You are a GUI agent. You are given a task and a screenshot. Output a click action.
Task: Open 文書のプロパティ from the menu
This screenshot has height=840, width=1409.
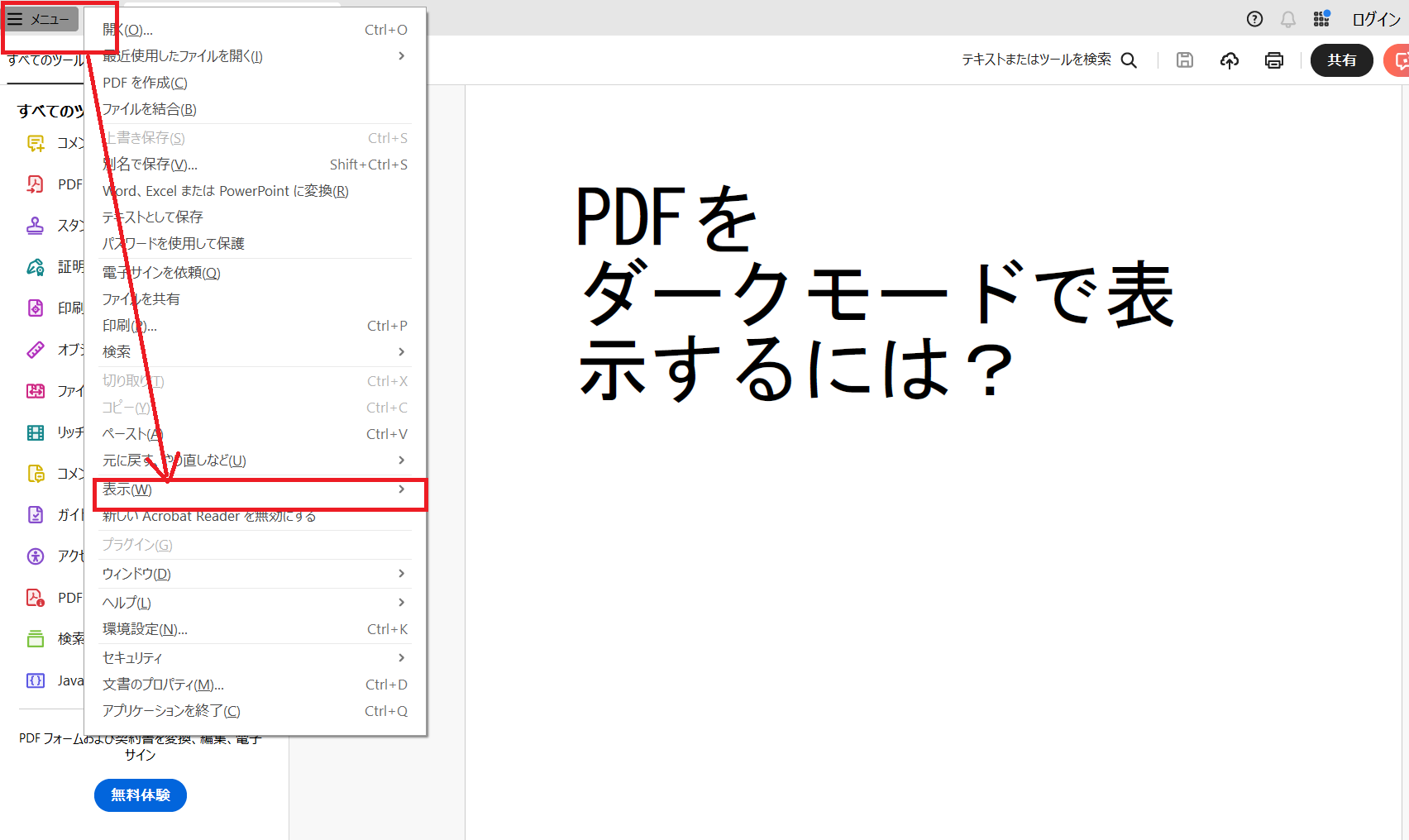click(x=161, y=684)
